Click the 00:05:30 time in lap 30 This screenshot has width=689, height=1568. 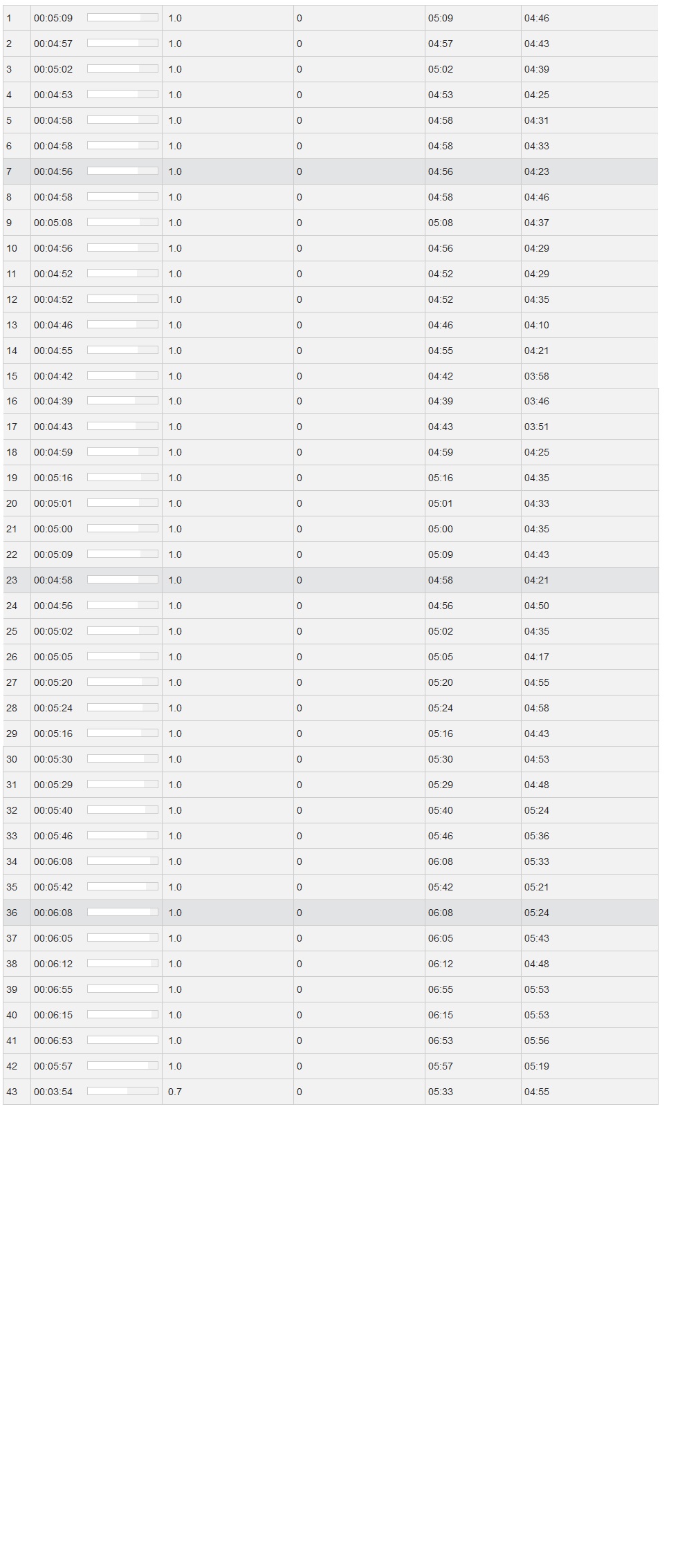53,759
